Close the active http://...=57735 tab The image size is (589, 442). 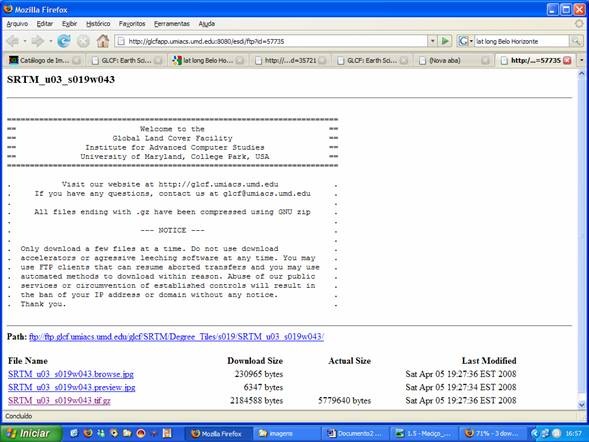point(567,60)
